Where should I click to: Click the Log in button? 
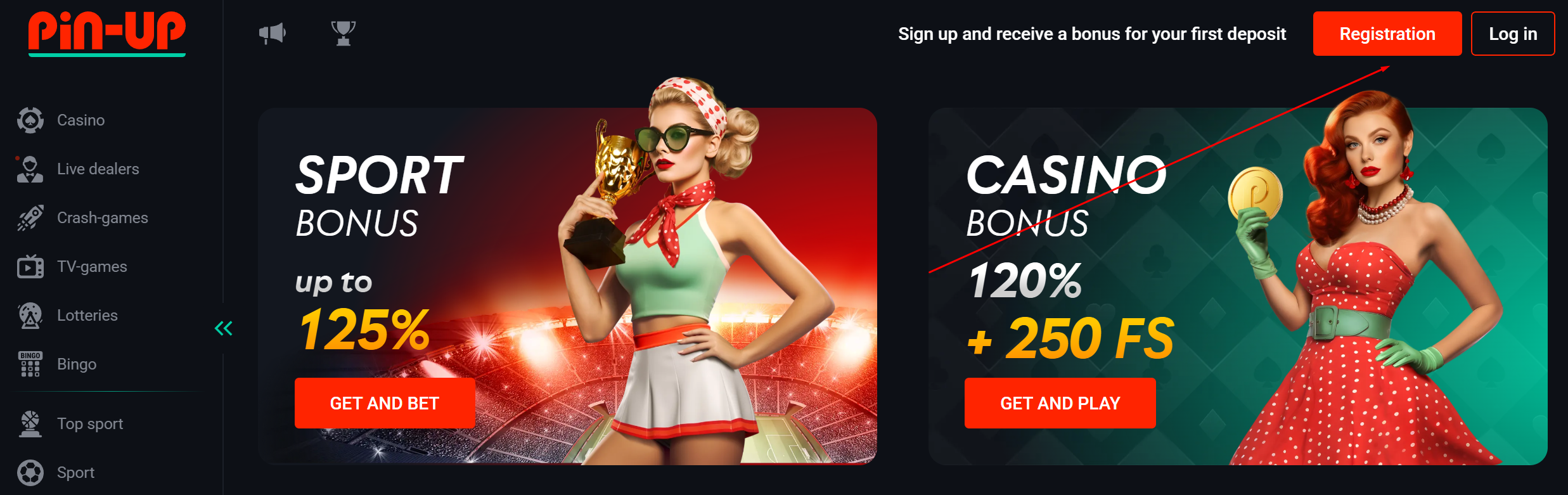[x=1513, y=34]
